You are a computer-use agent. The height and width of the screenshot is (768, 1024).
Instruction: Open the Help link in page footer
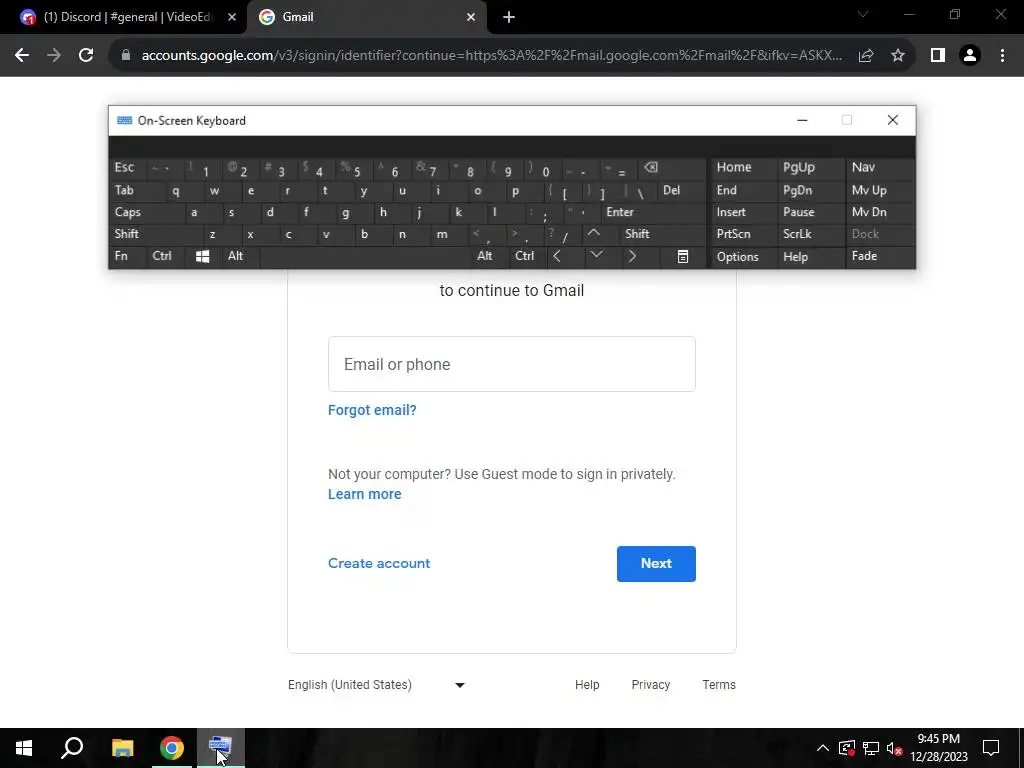587,685
